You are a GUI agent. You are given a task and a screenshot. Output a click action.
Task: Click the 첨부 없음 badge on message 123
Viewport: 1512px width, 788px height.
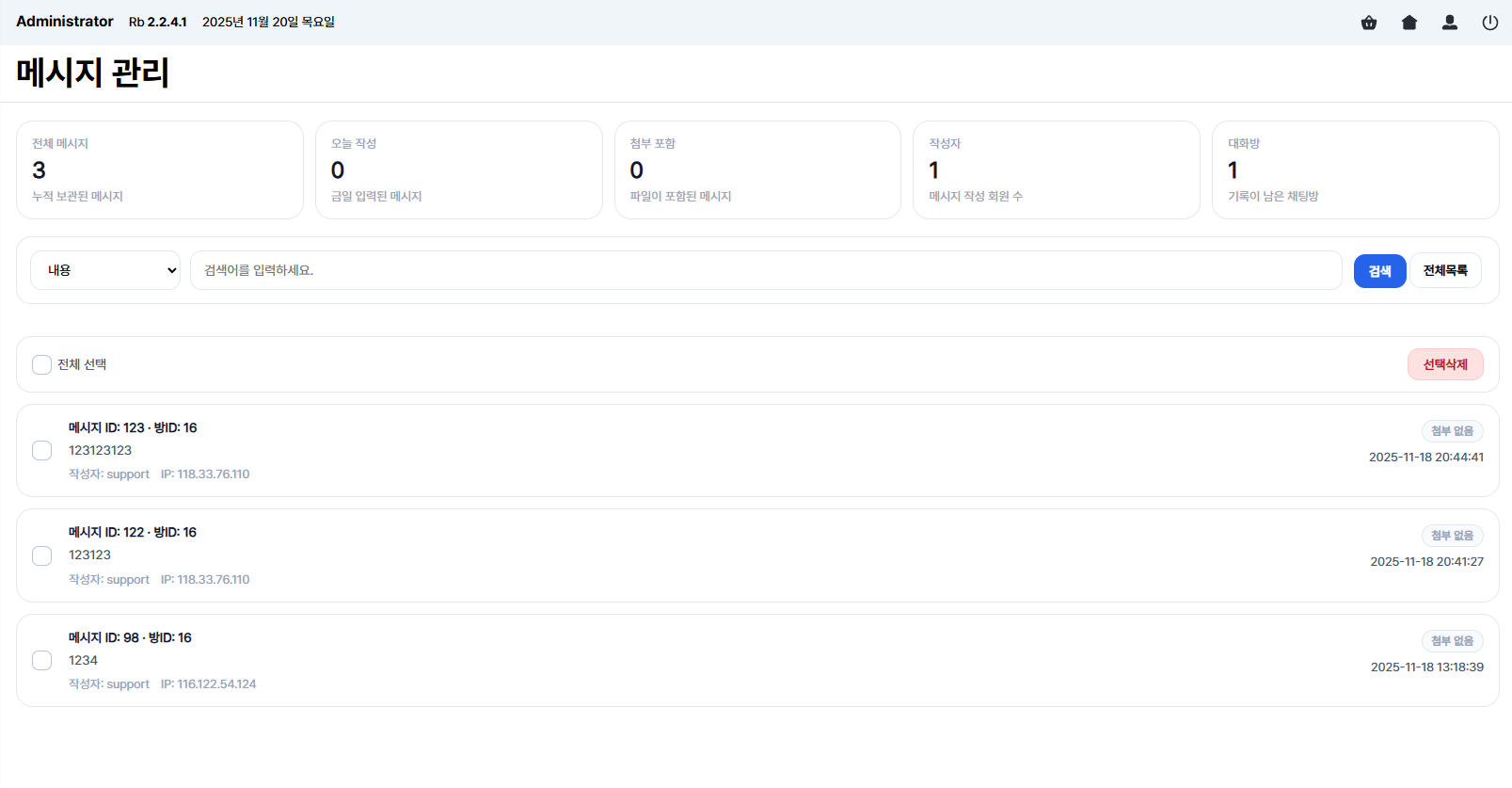1452,431
